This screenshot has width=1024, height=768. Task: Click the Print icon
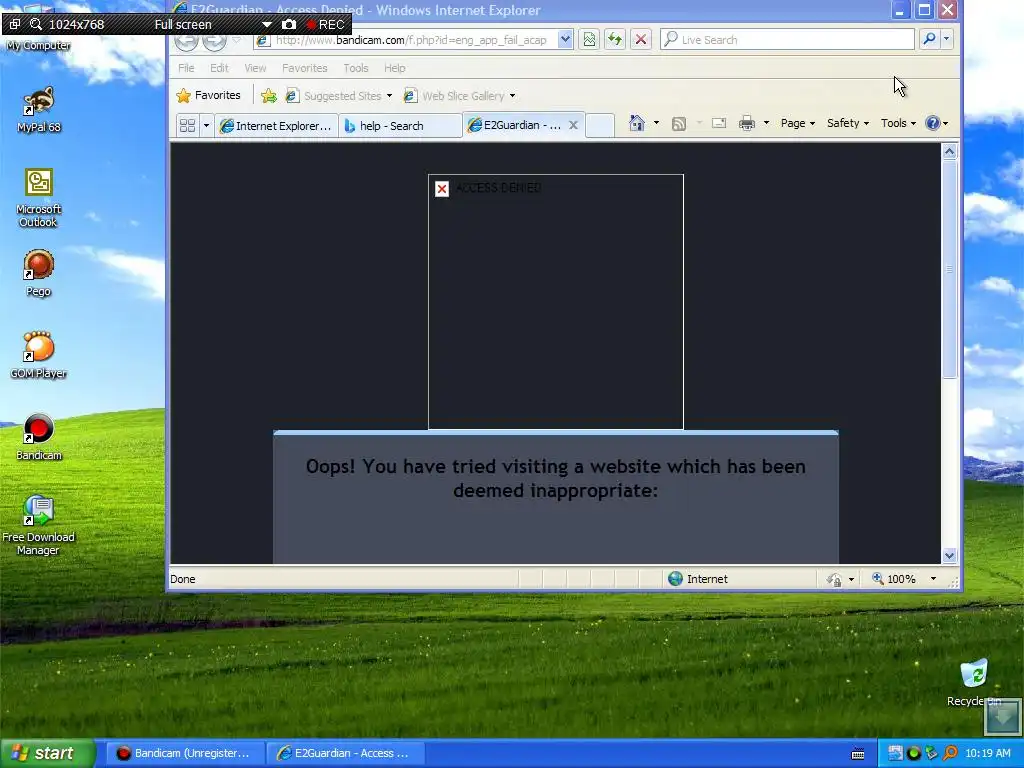tap(746, 123)
